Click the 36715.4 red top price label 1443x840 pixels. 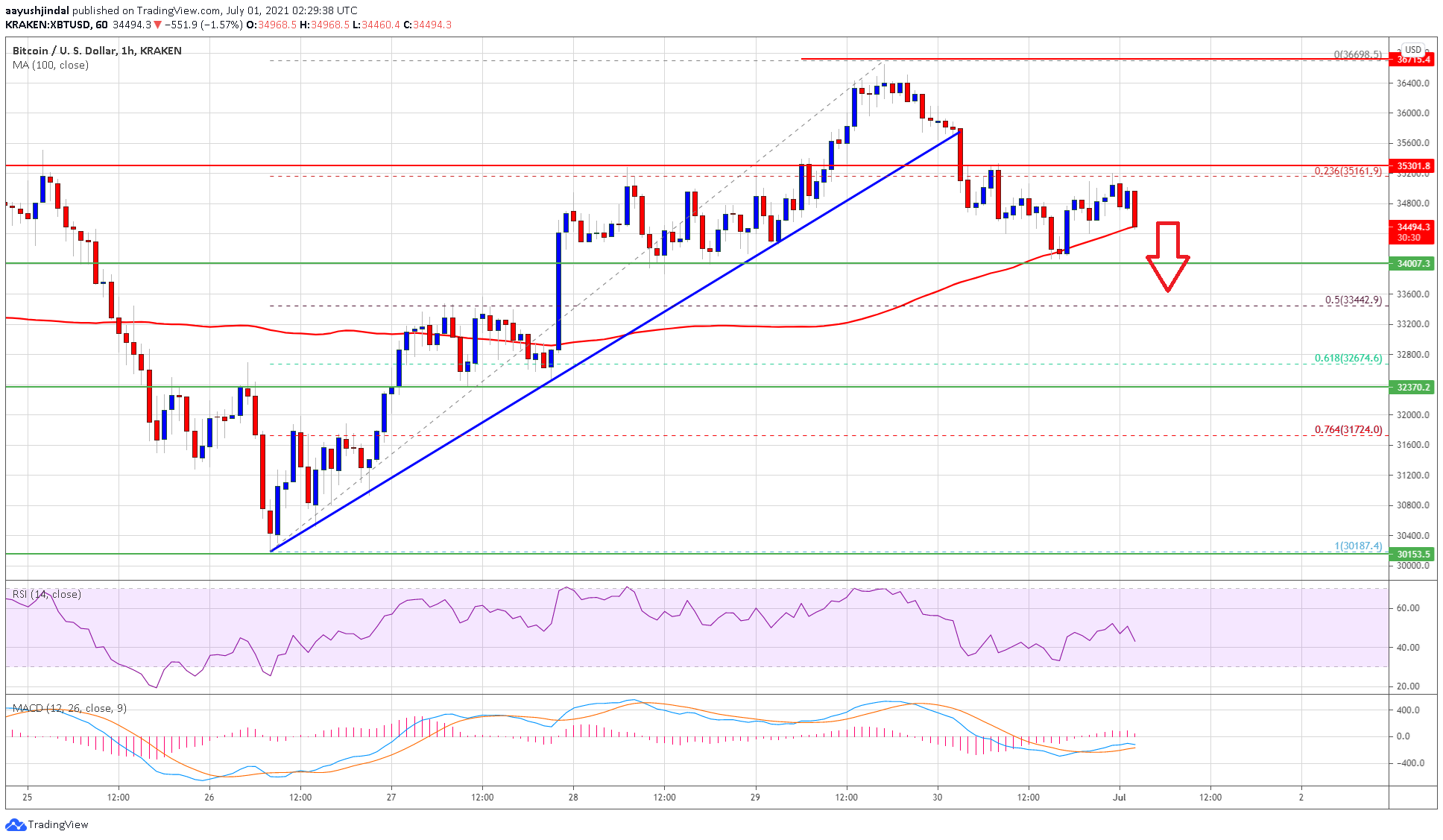(1412, 60)
